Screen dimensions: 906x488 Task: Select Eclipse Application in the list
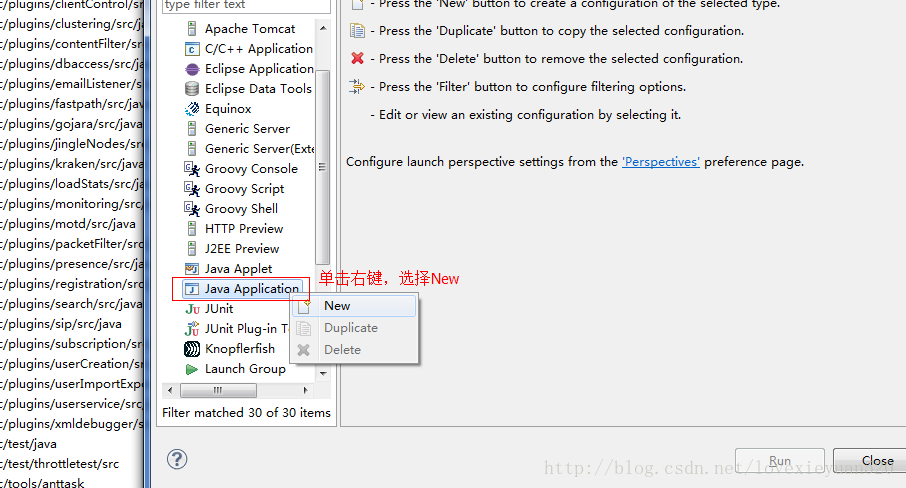tap(259, 69)
